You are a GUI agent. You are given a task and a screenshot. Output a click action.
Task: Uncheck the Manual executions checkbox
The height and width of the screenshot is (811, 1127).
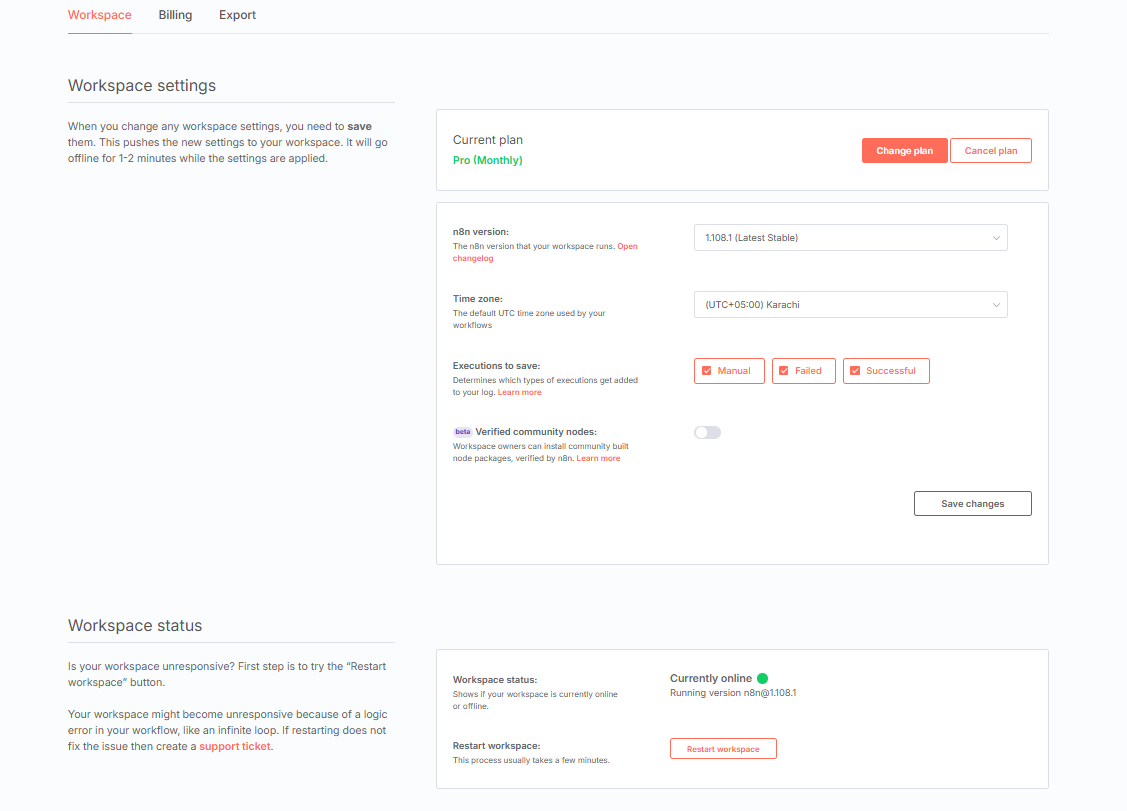click(707, 371)
